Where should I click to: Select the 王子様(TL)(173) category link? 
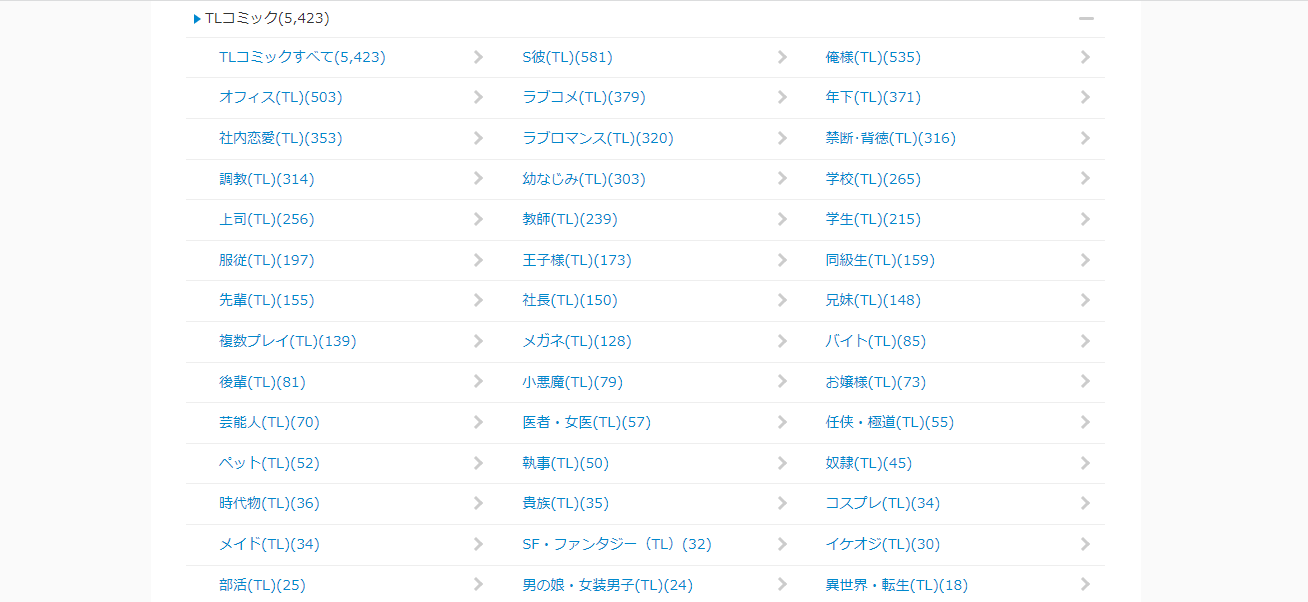tap(576, 260)
